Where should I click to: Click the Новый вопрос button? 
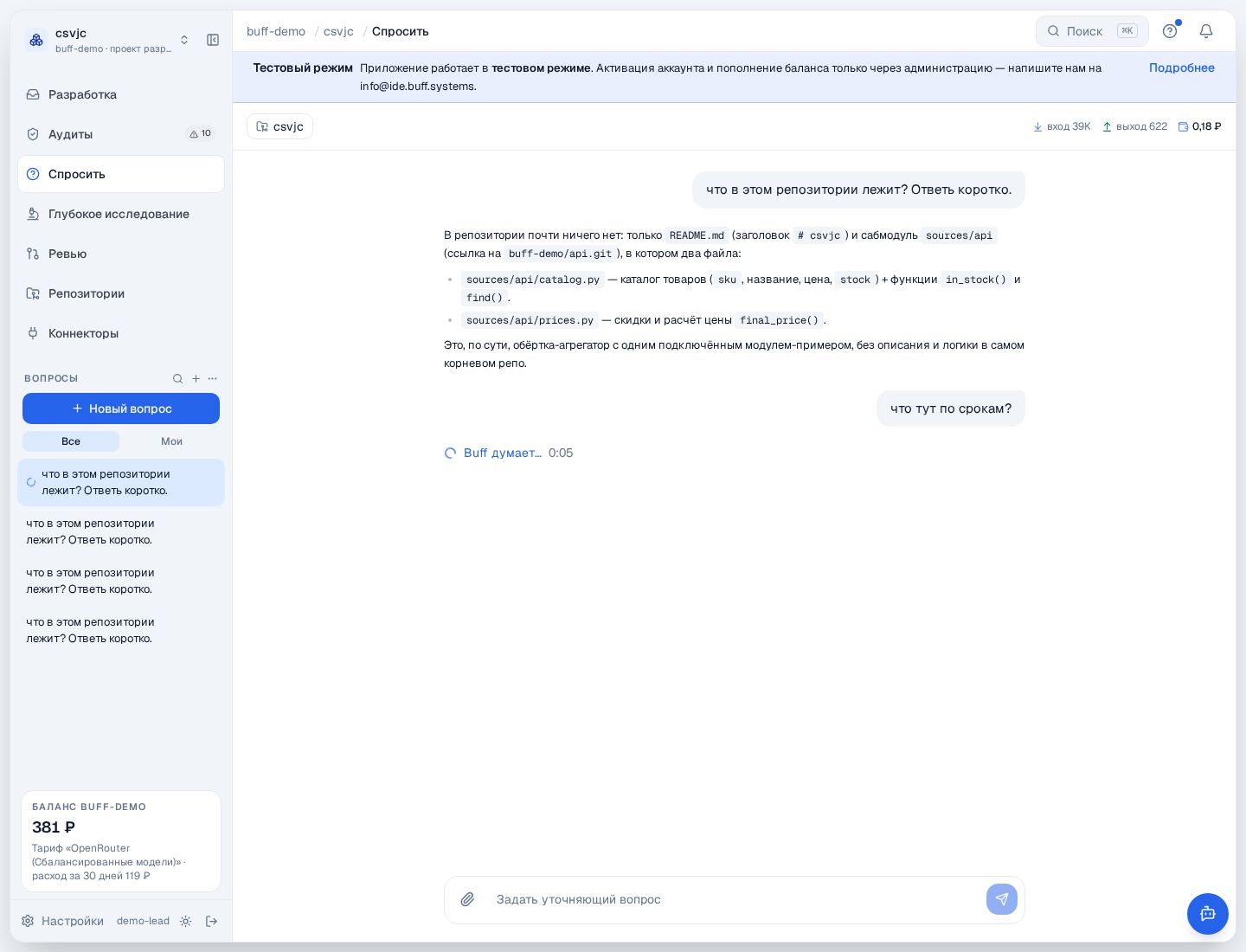[x=121, y=408]
